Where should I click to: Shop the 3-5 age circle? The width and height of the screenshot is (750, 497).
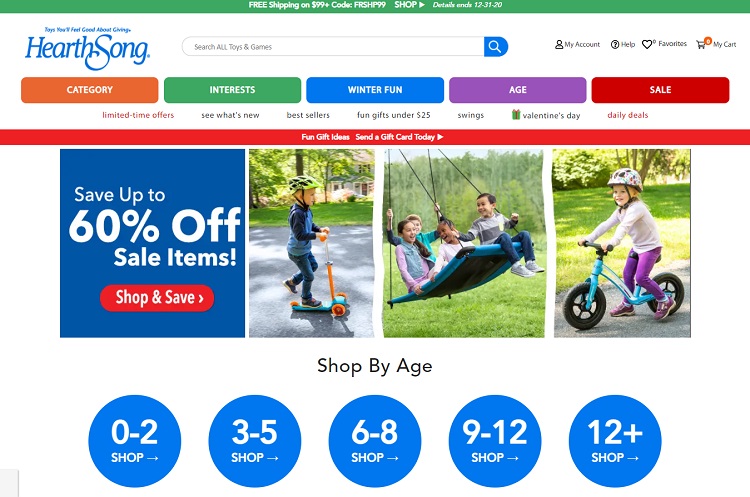(254, 441)
